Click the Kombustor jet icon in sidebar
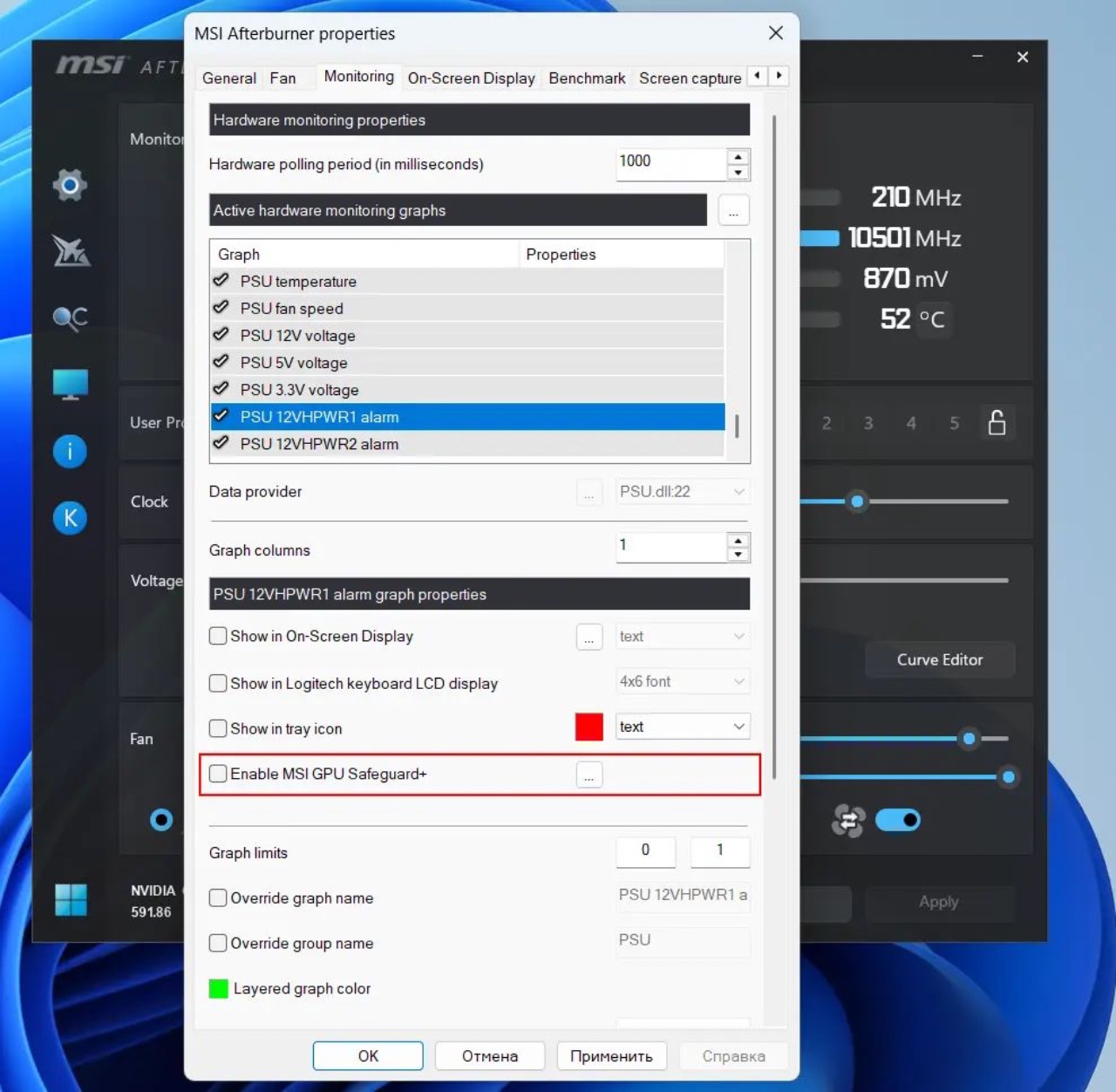The height and width of the screenshot is (1092, 1116). tap(70, 251)
